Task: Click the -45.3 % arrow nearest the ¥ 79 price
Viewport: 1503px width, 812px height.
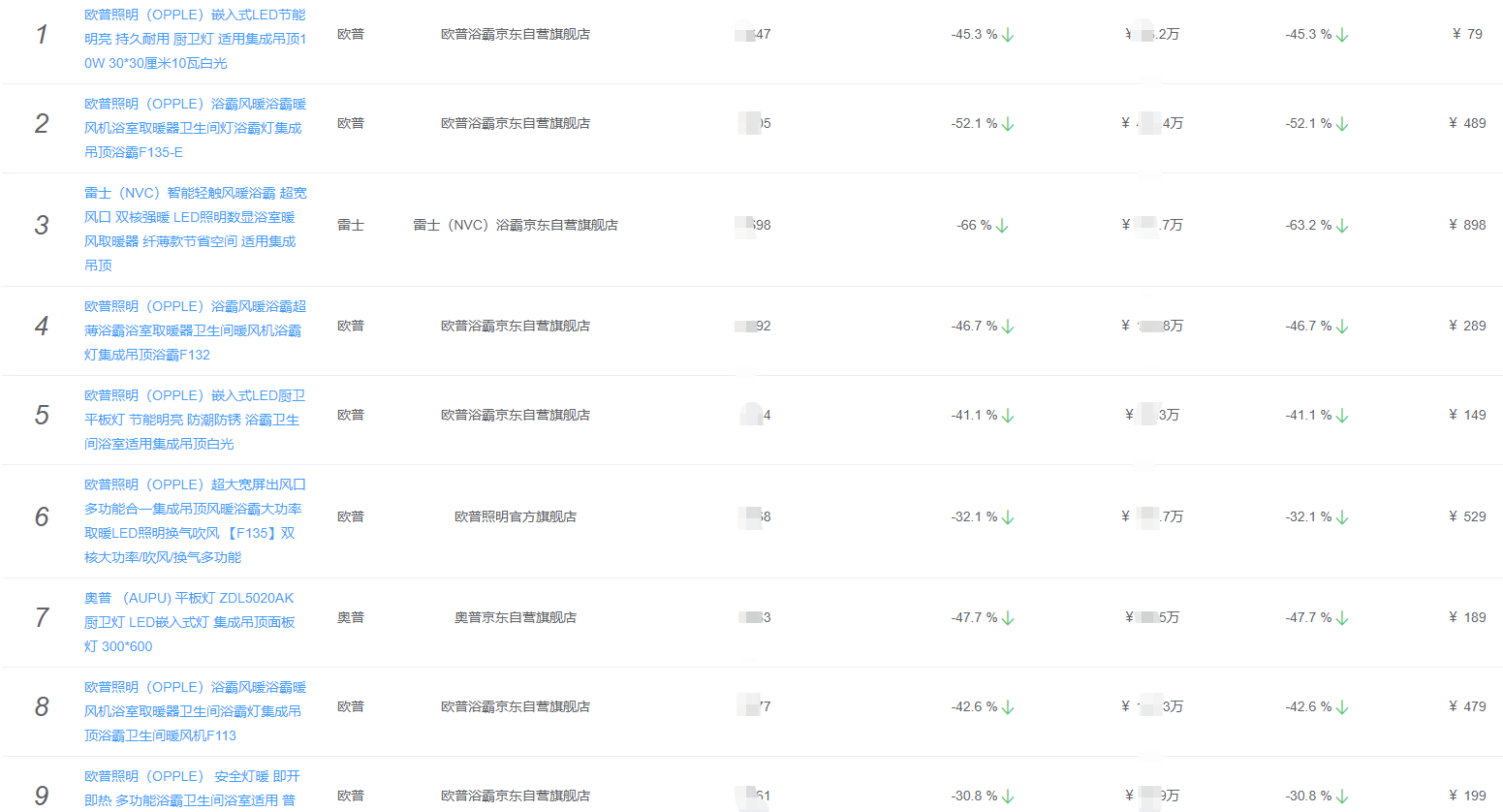Action: pyautogui.click(x=1342, y=35)
